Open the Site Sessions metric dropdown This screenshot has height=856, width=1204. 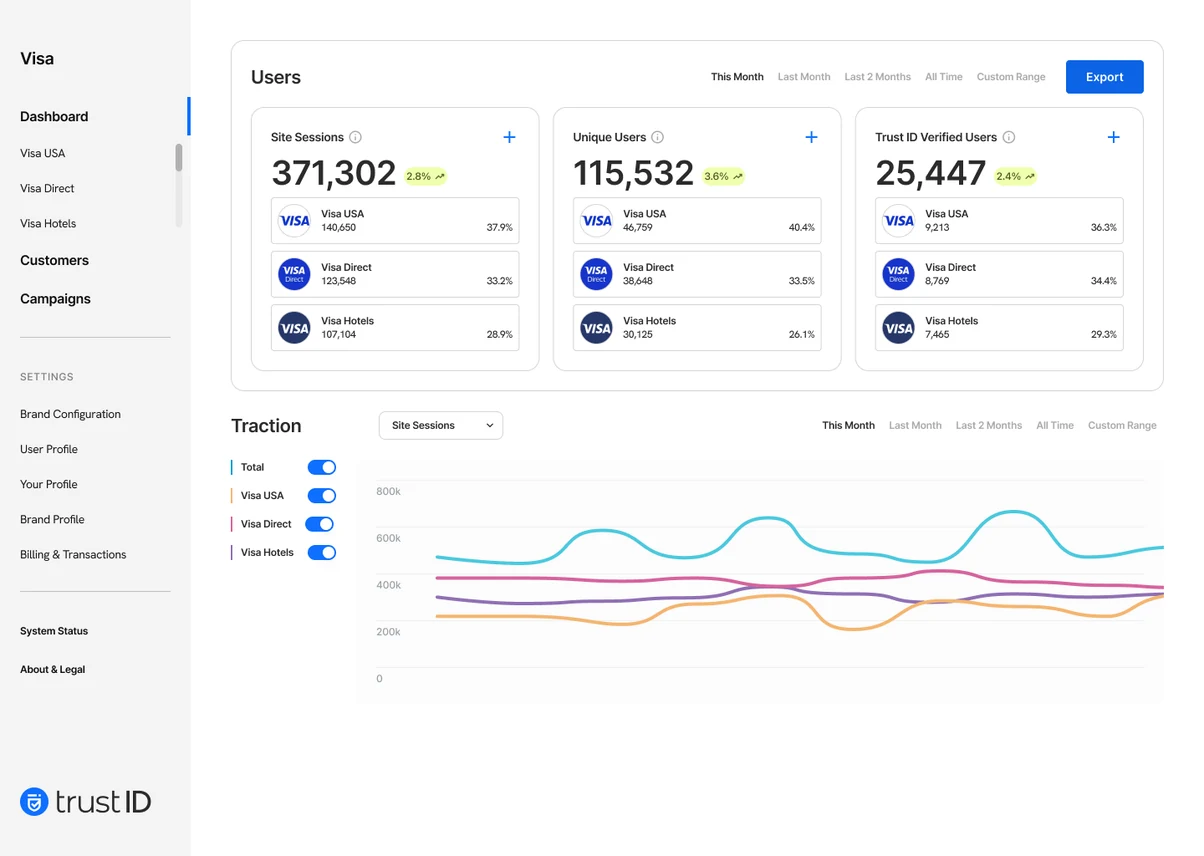pyautogui.click(x=441, y=425)
